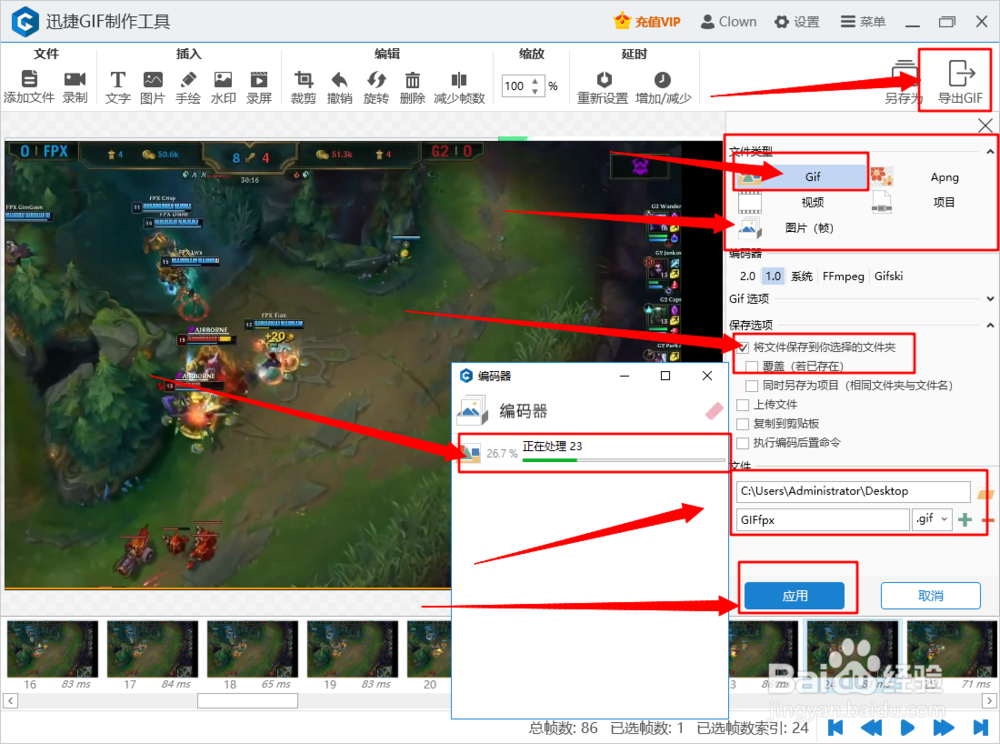Viewport: 1000px width, 744px height.
Task: Click 减少帧数 reduce frame count icon
Action: 459,80
